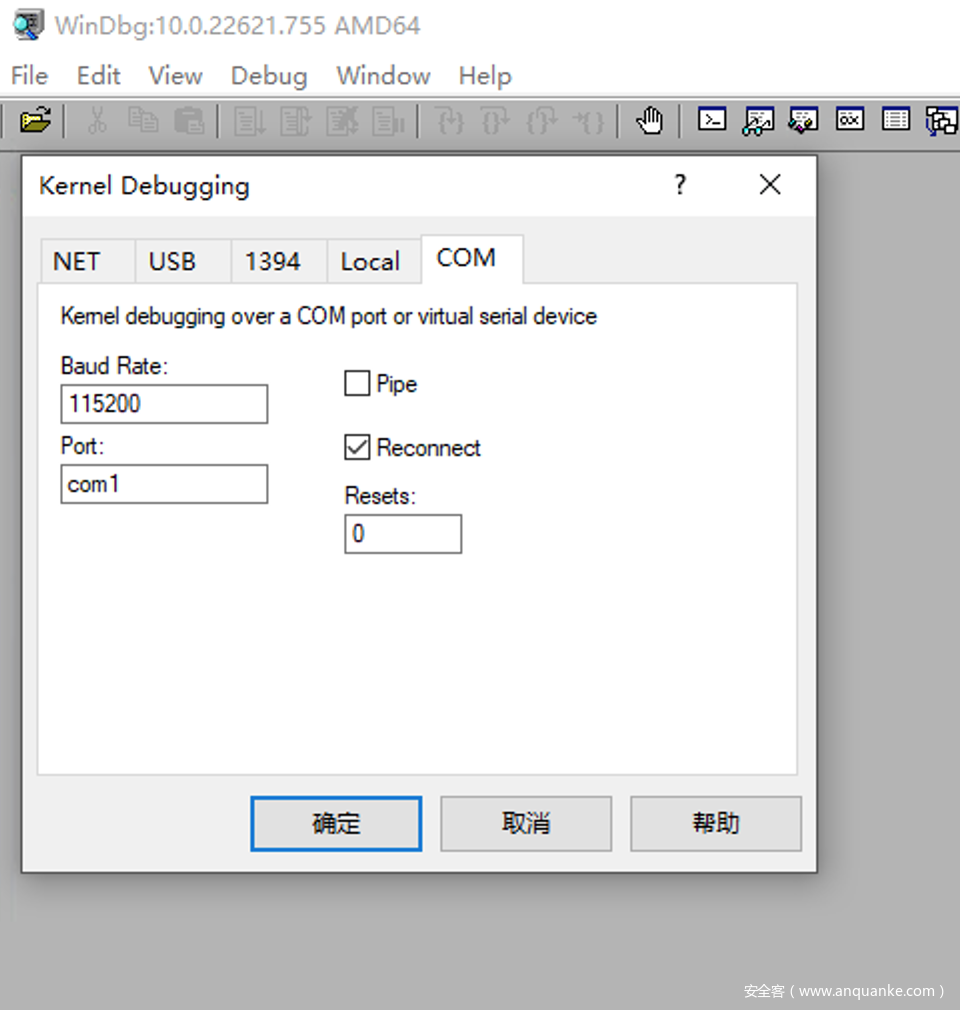Uncheck the Reconnect checkbox
Screen dimensions: 960x1010
tap(357, 447)
